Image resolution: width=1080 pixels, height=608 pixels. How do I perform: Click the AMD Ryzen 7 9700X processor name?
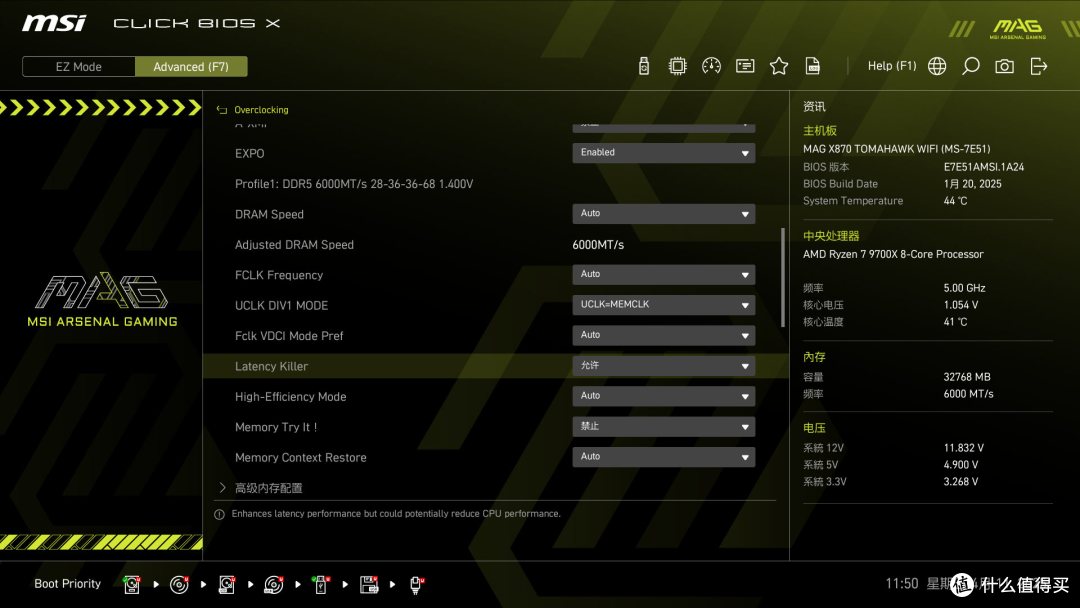(893, 254)
